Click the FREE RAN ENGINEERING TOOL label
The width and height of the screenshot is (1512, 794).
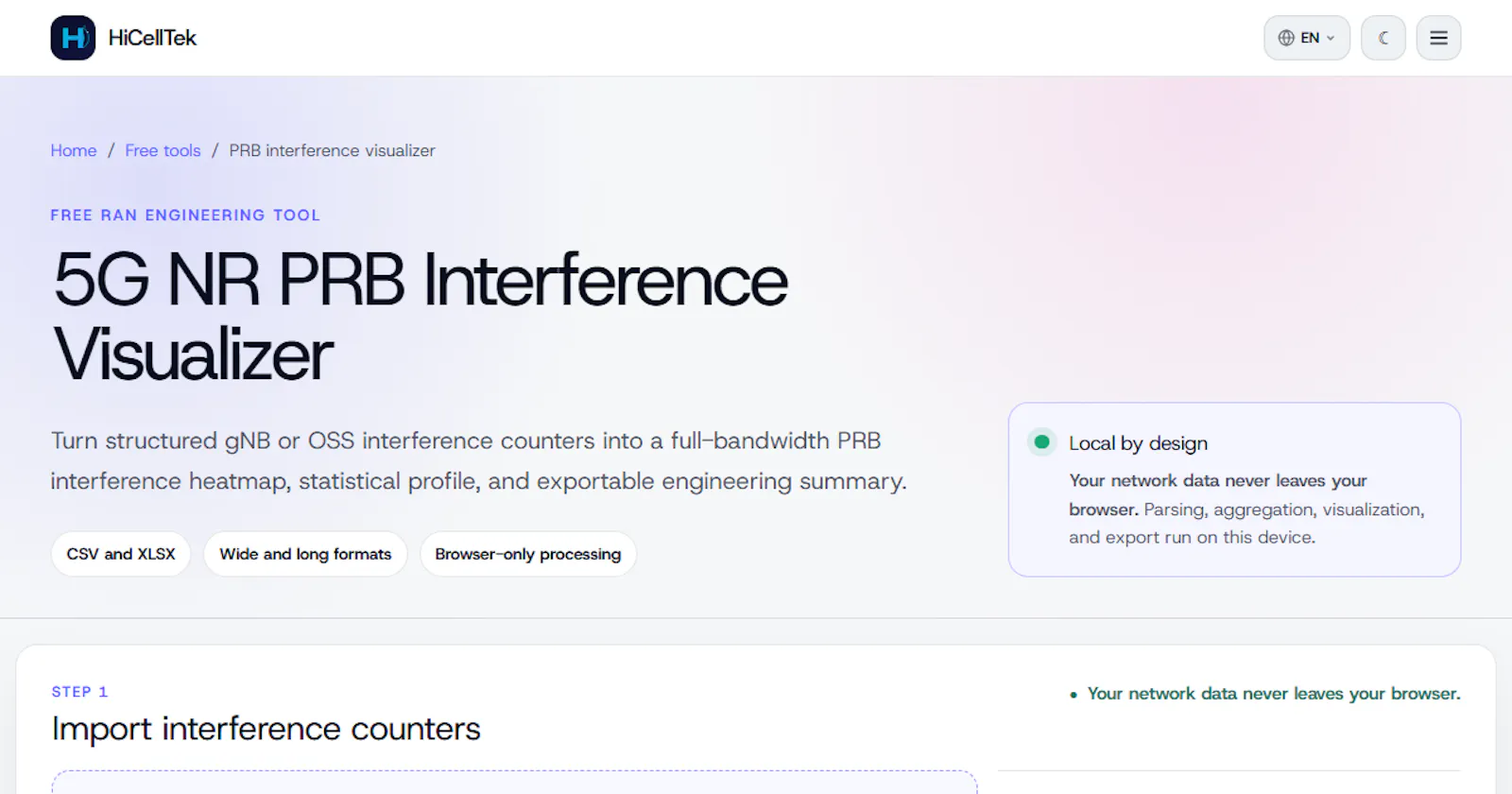(185, 216)
